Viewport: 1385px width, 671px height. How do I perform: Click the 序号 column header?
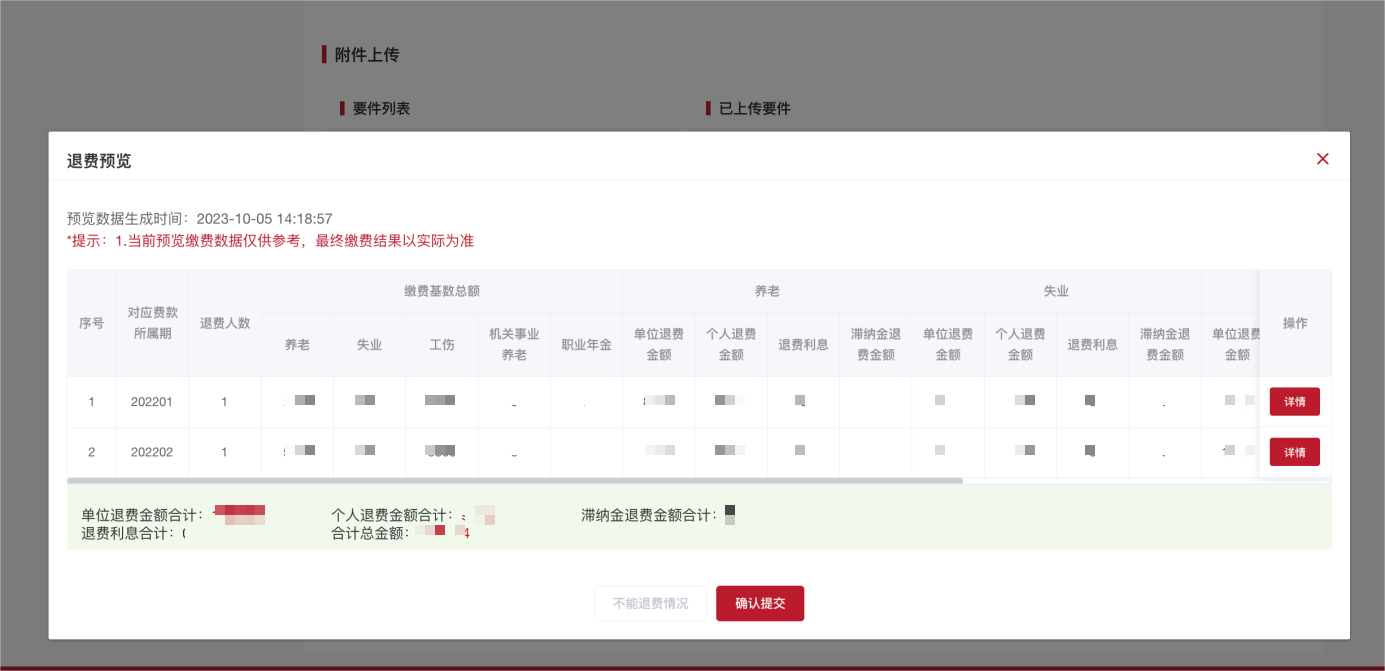click(91, 323)
